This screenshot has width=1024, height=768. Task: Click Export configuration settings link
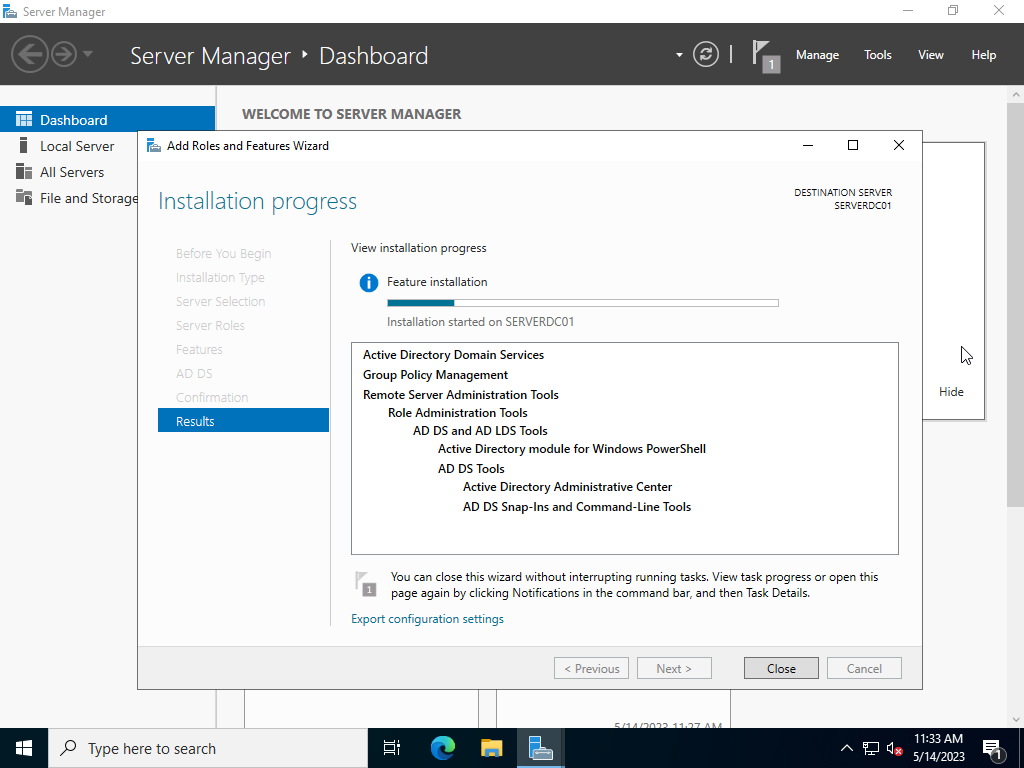pos(427,619)
